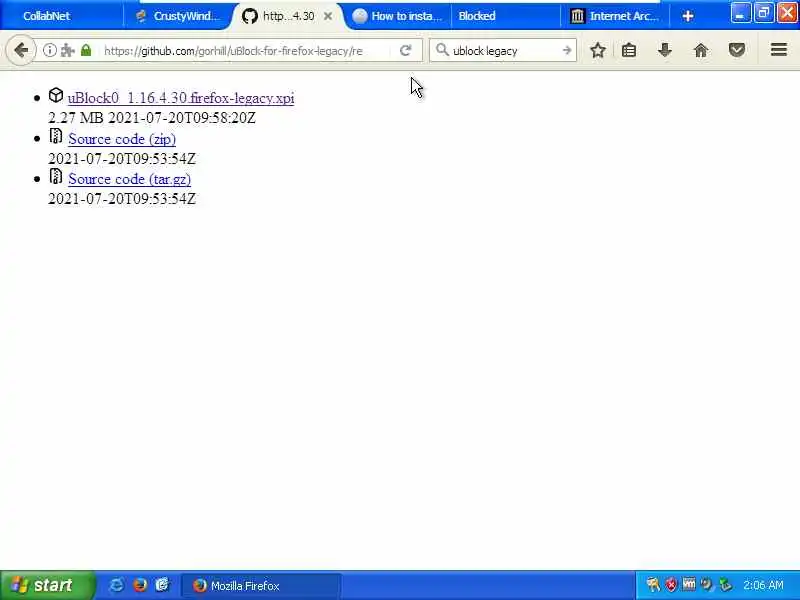Open the network connection tray icon
Image resolution: width=800 pixels, height=600 pixels.
[x=724, y=584]
